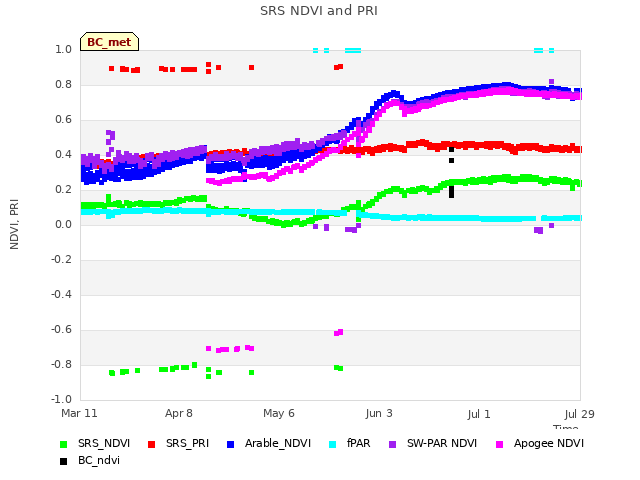Image resolution: width=640 pixels, height=480 pixels.
Task: Click the -0.2 y-axis tick label
Action: [x=62, y=260]
